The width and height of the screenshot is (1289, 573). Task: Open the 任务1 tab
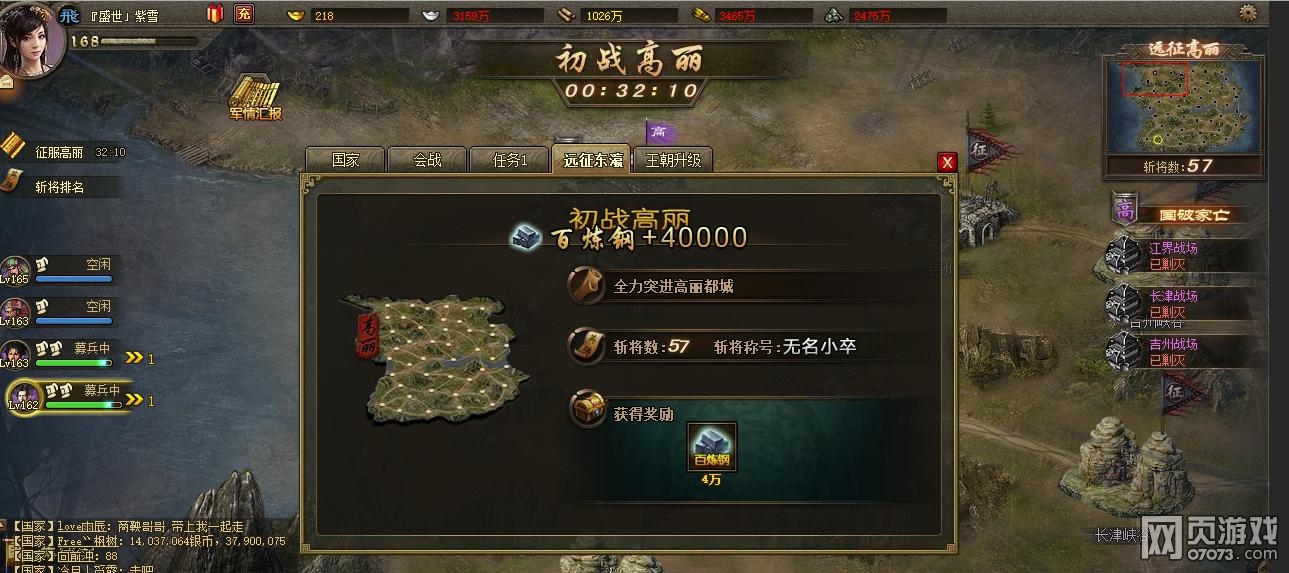[509, 159]
